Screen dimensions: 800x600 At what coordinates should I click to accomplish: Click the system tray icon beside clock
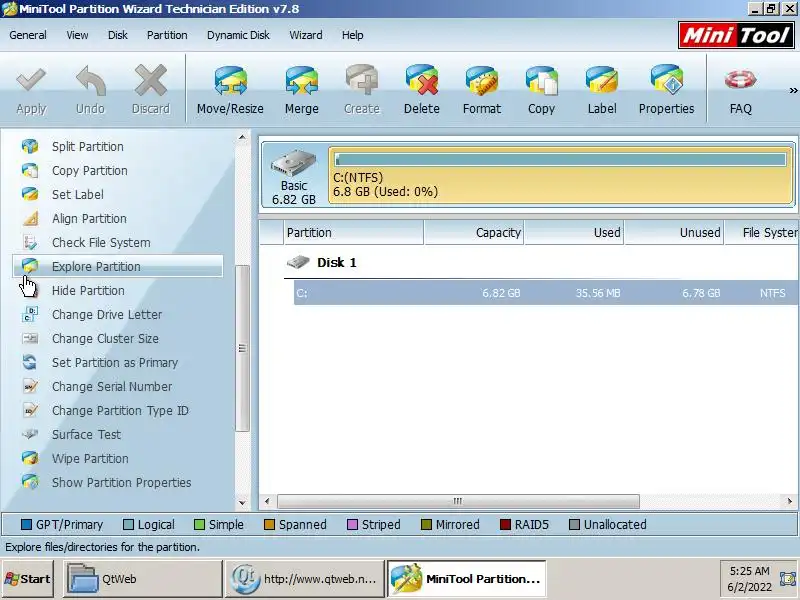coord(788,579)
